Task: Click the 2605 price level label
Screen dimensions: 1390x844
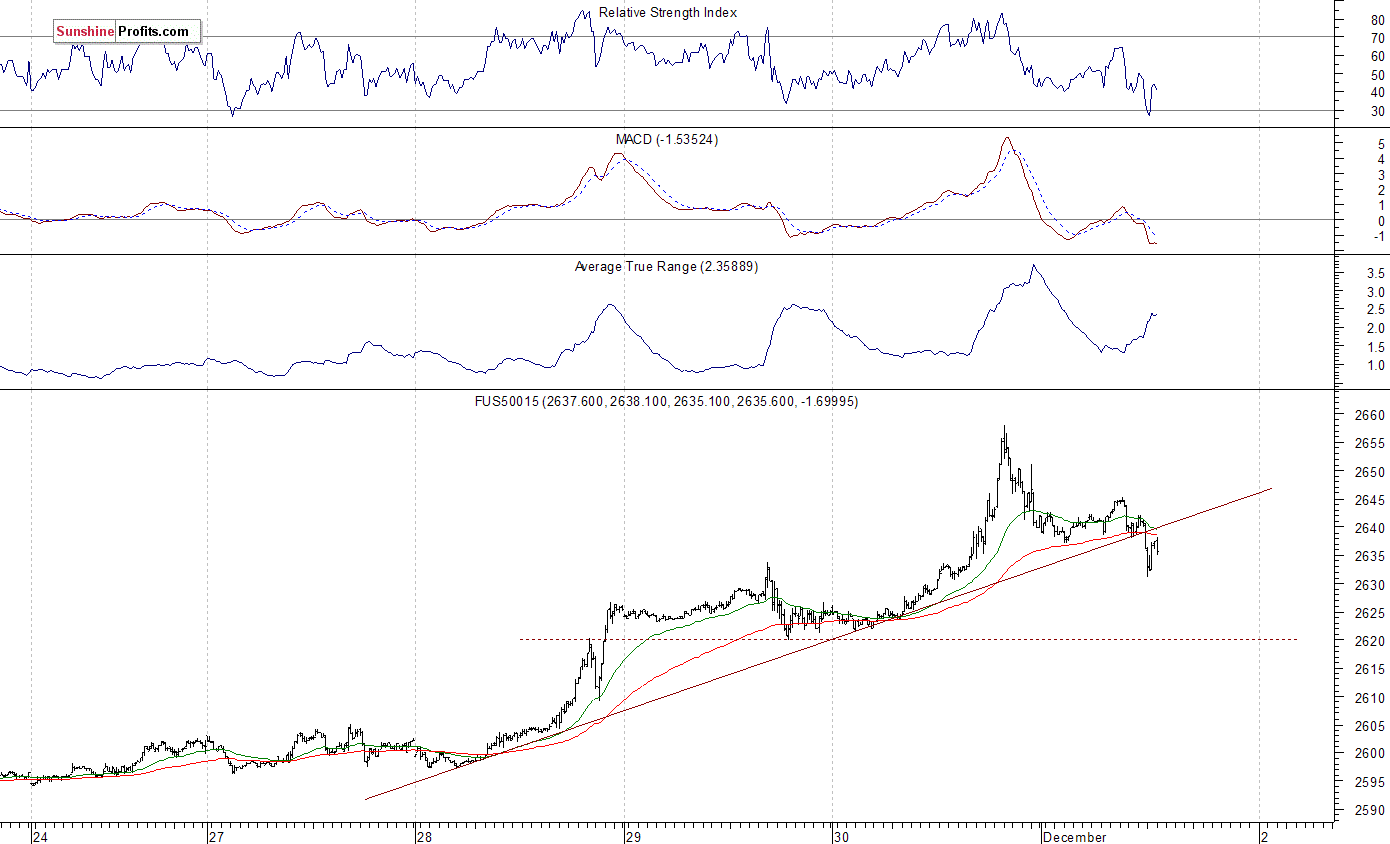Action: [x=1369, y=726]
